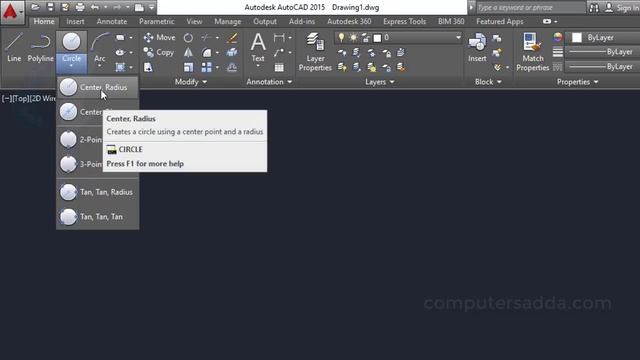The height and width of the screenshot is (360, 640).
Task: Toggle layer 0 on/off lightbulb
Action: click(x=341, y=38)
